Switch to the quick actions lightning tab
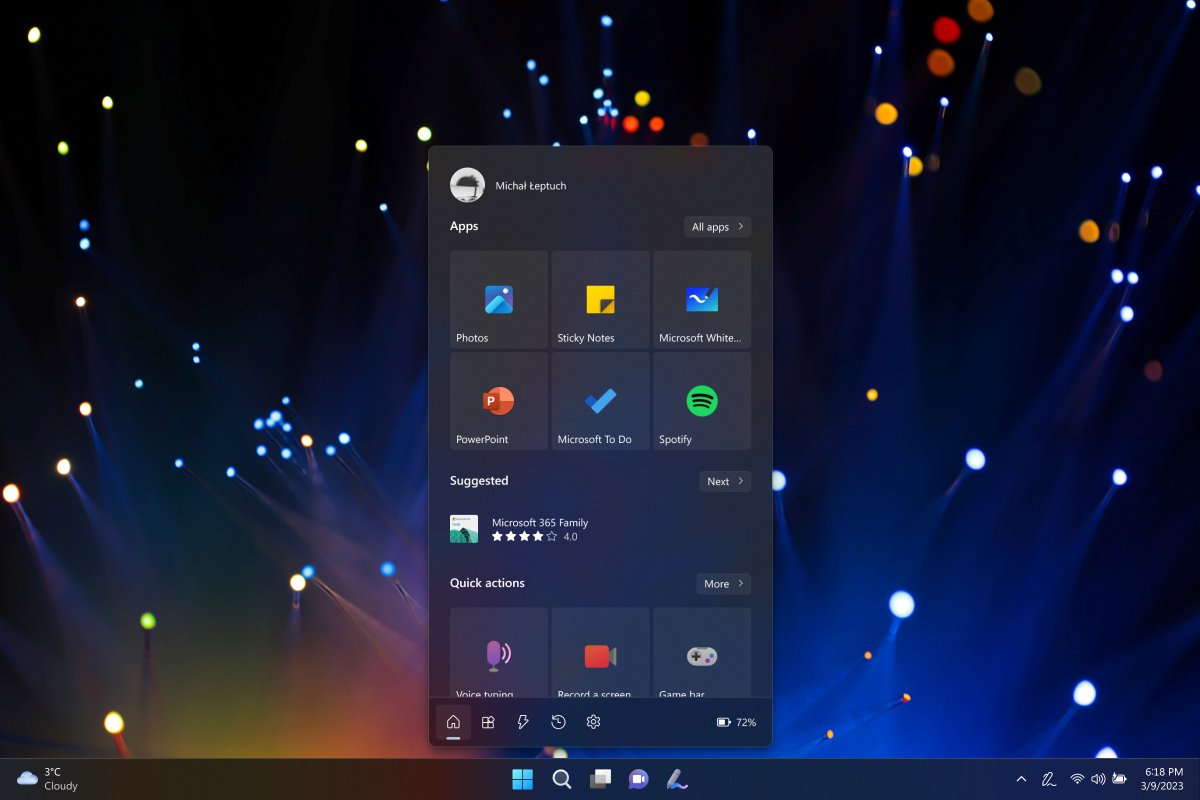 click(x=523, y=722)
